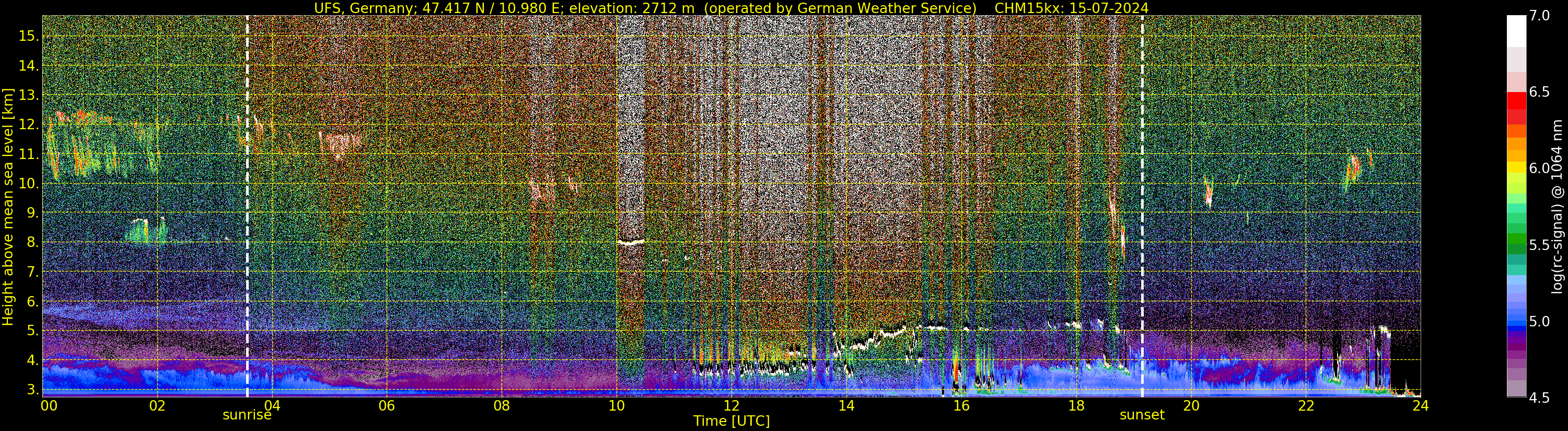
Task: Click the x-axis tick label '06'
Action: coord(387,405)
